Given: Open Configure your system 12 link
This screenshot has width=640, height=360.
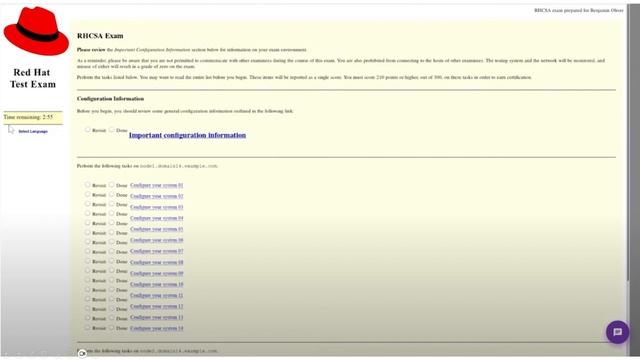Looking at the screenshot, I should [x=157, y=307].
